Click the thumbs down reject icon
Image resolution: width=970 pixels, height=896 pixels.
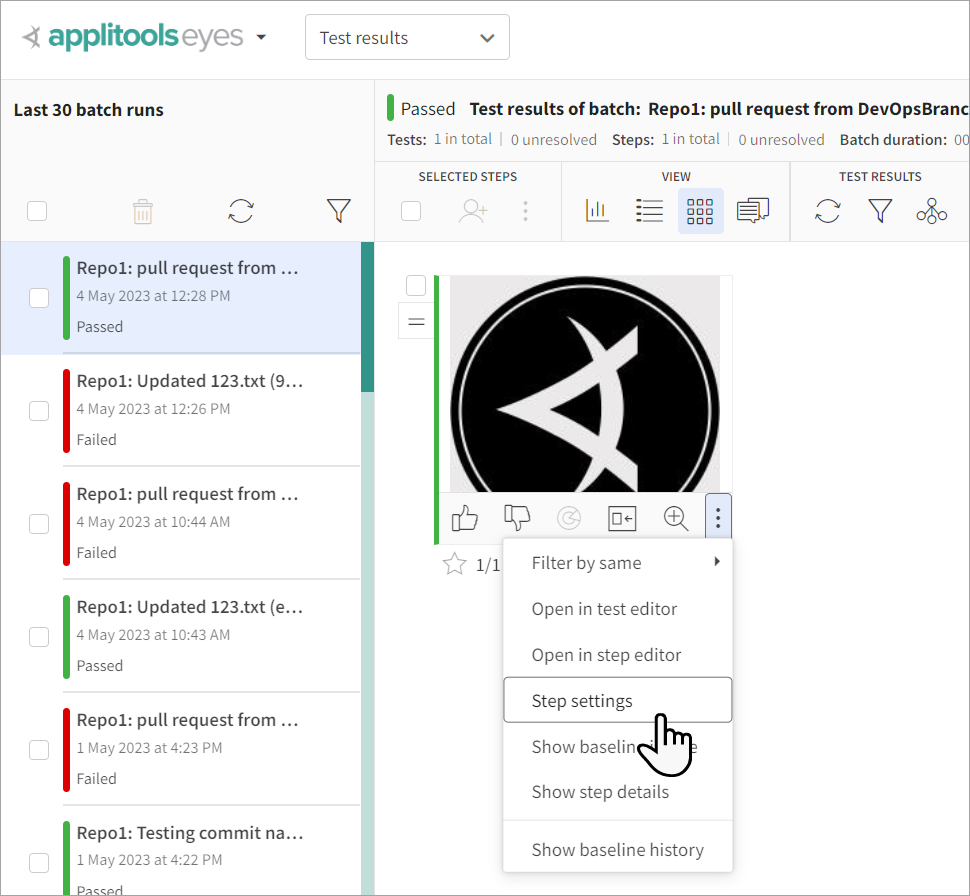[517, 518]
